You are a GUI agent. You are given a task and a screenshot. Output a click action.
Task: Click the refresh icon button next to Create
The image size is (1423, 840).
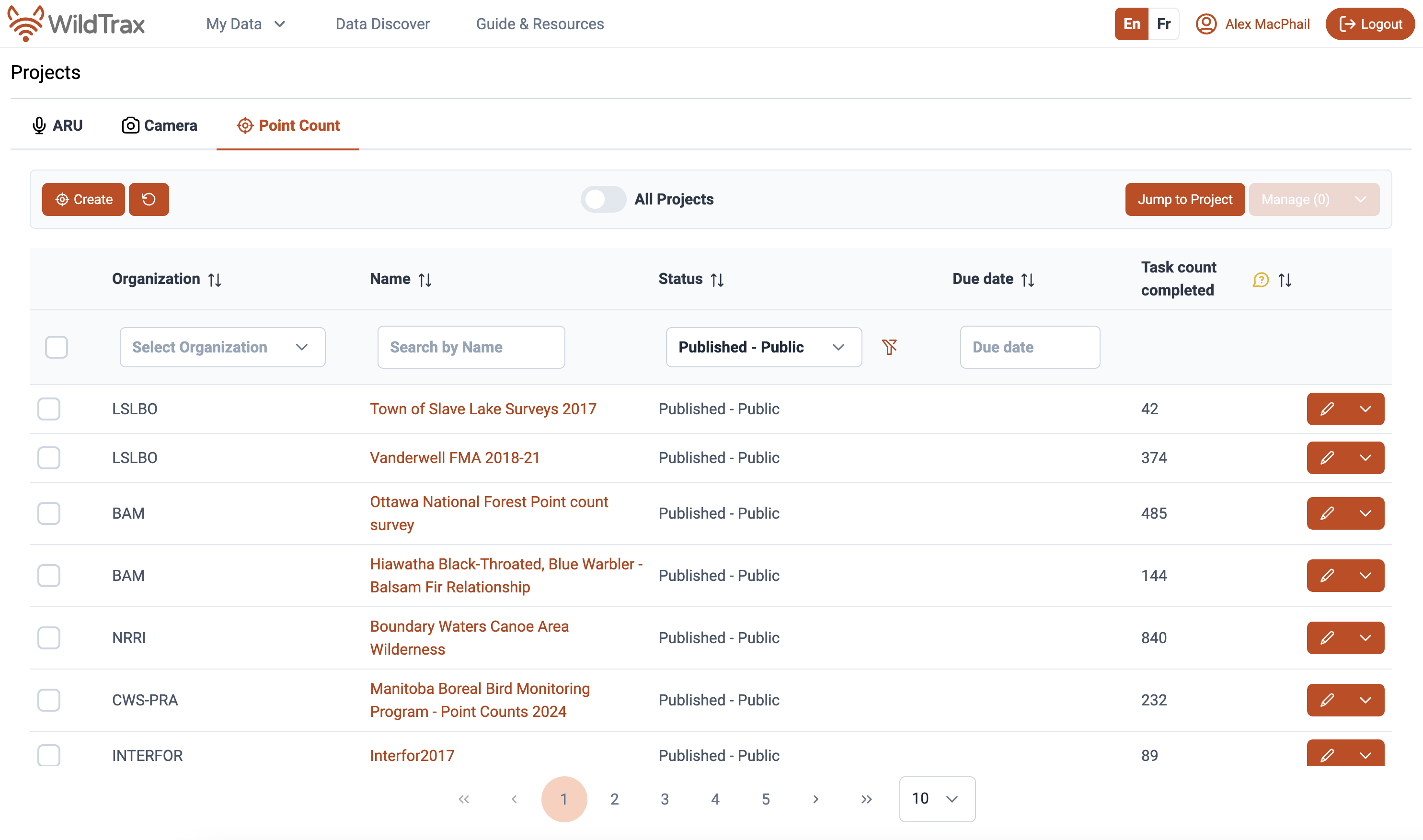click(x=149, y=199)
